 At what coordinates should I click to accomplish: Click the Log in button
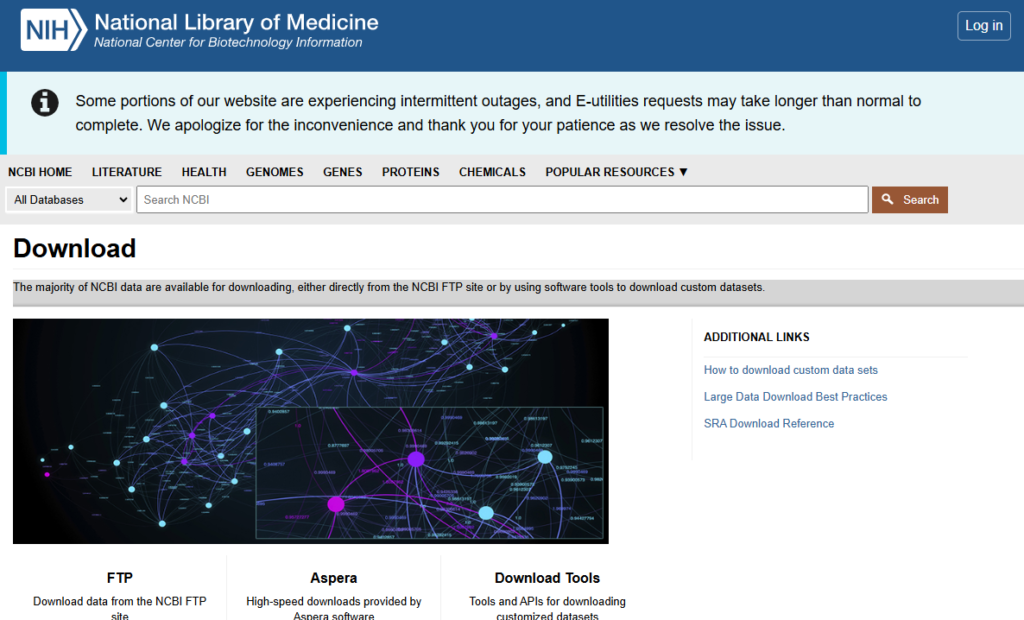[x=983, y=26]
